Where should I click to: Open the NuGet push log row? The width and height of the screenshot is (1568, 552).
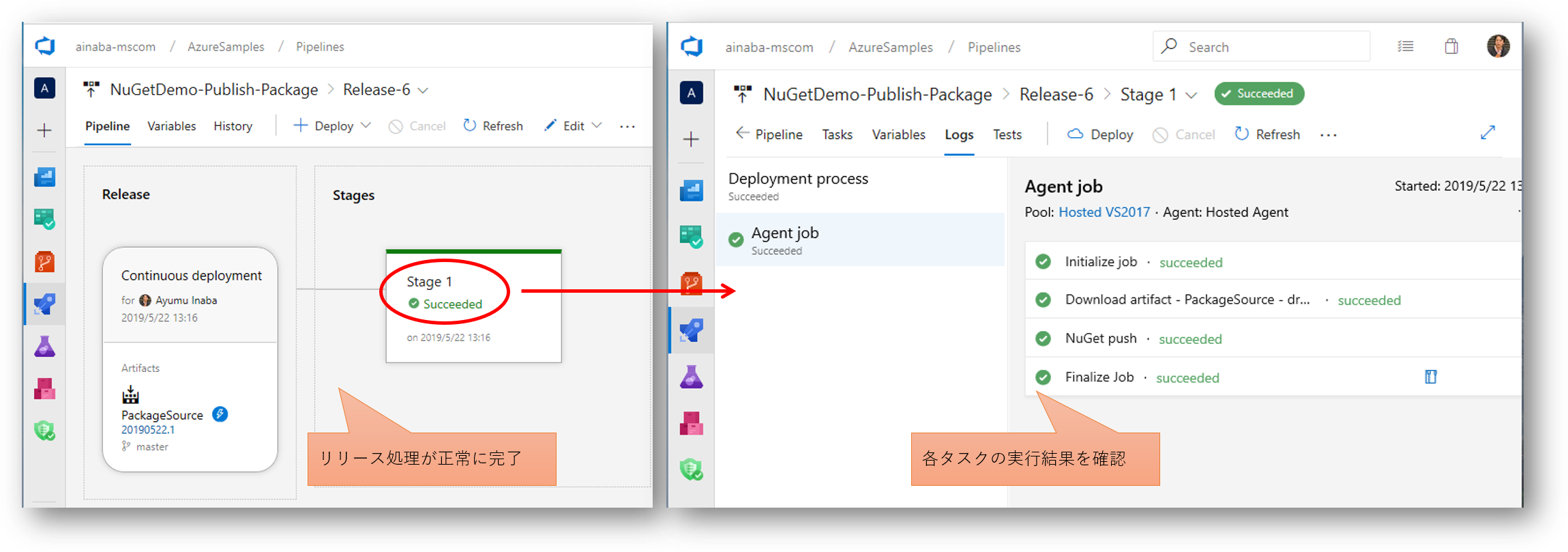pos(1273,338)
